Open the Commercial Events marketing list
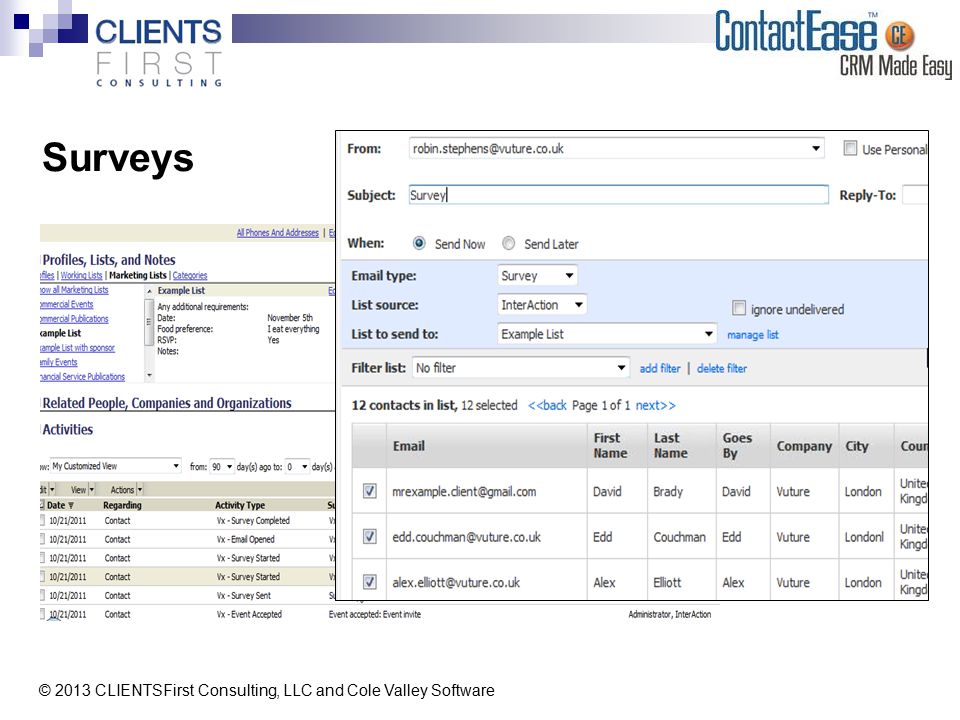This screenshot has height=720, width=960. (x=67, y=304)
